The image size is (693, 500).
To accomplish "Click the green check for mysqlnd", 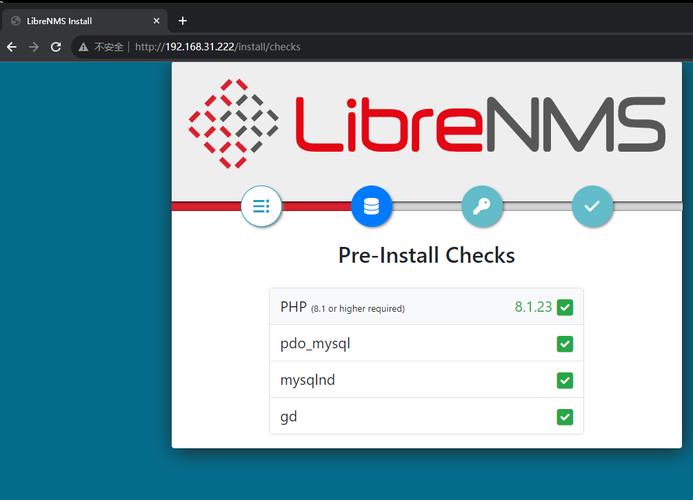I will click(x=565, y=380).
